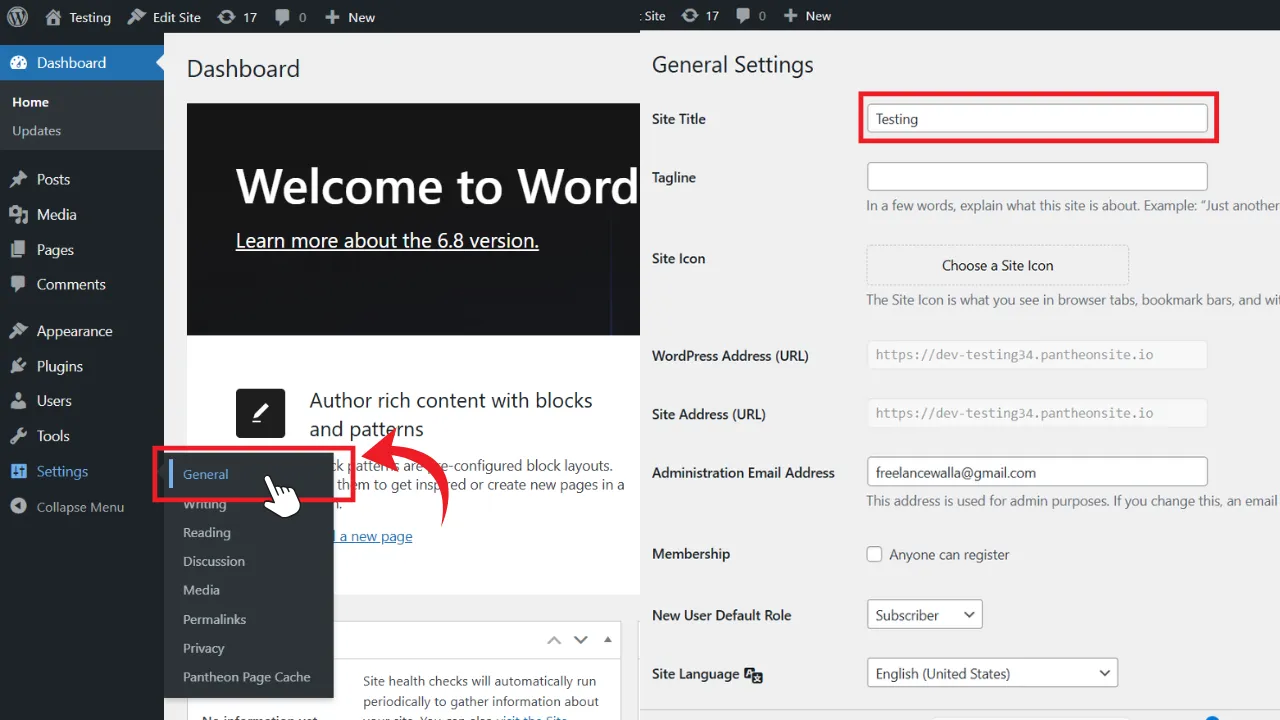Click Edit Site in left admin bar

165,17
